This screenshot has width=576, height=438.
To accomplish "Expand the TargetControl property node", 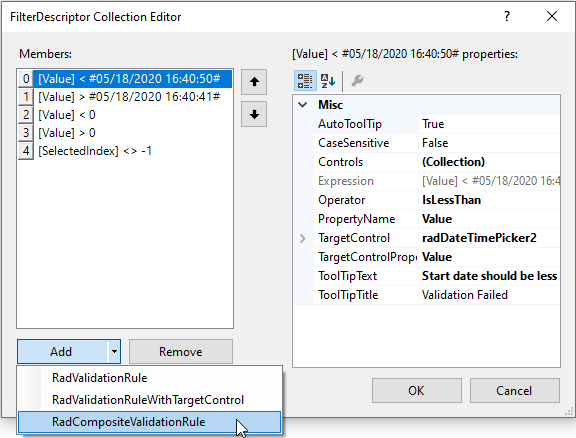I will pyautogui.click(x=303, y=238).
